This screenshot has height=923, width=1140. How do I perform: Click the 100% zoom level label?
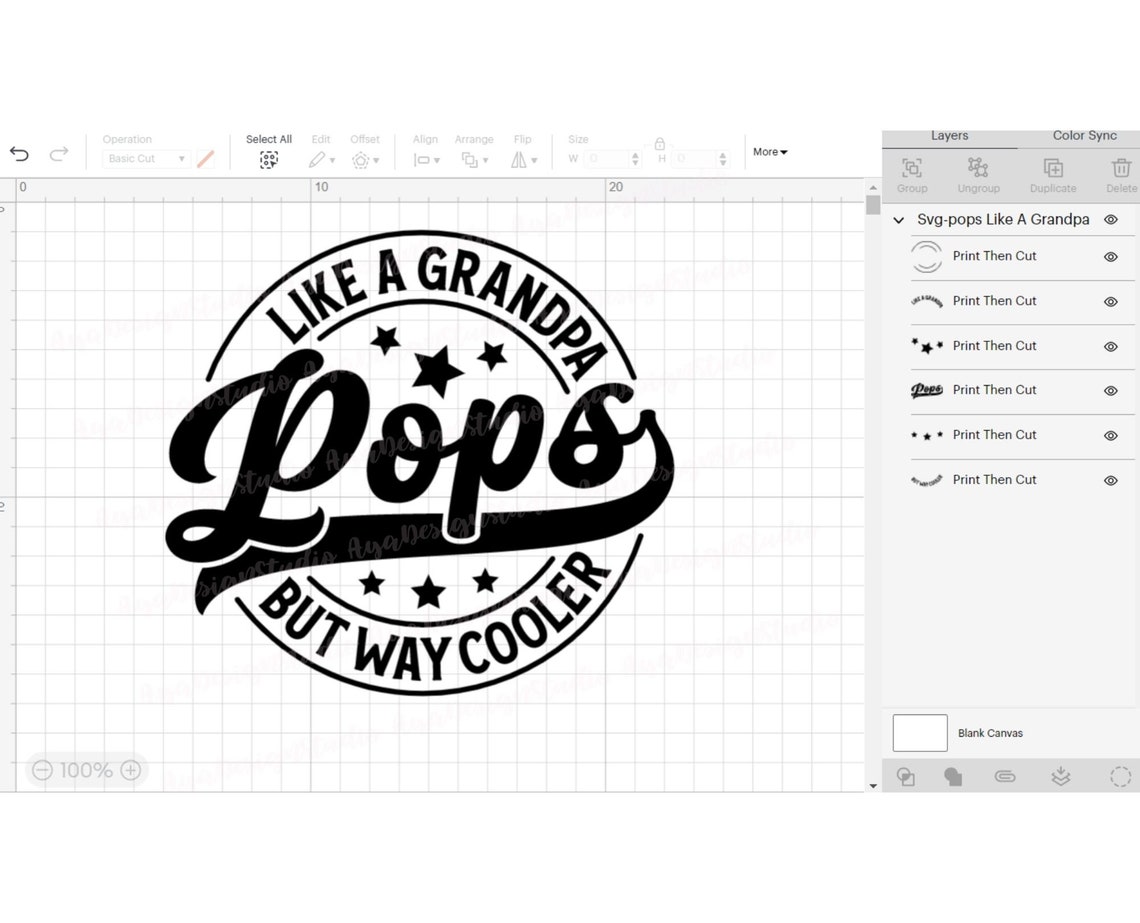(86, 770)
